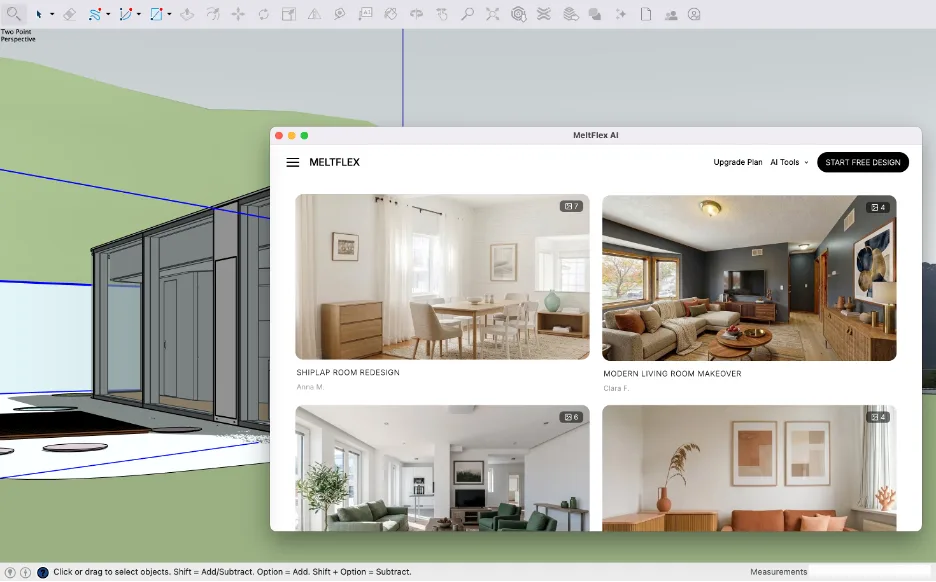Expand the Select tool dropdown arrow
Screen dimensions: 936x582
point(52,14)
